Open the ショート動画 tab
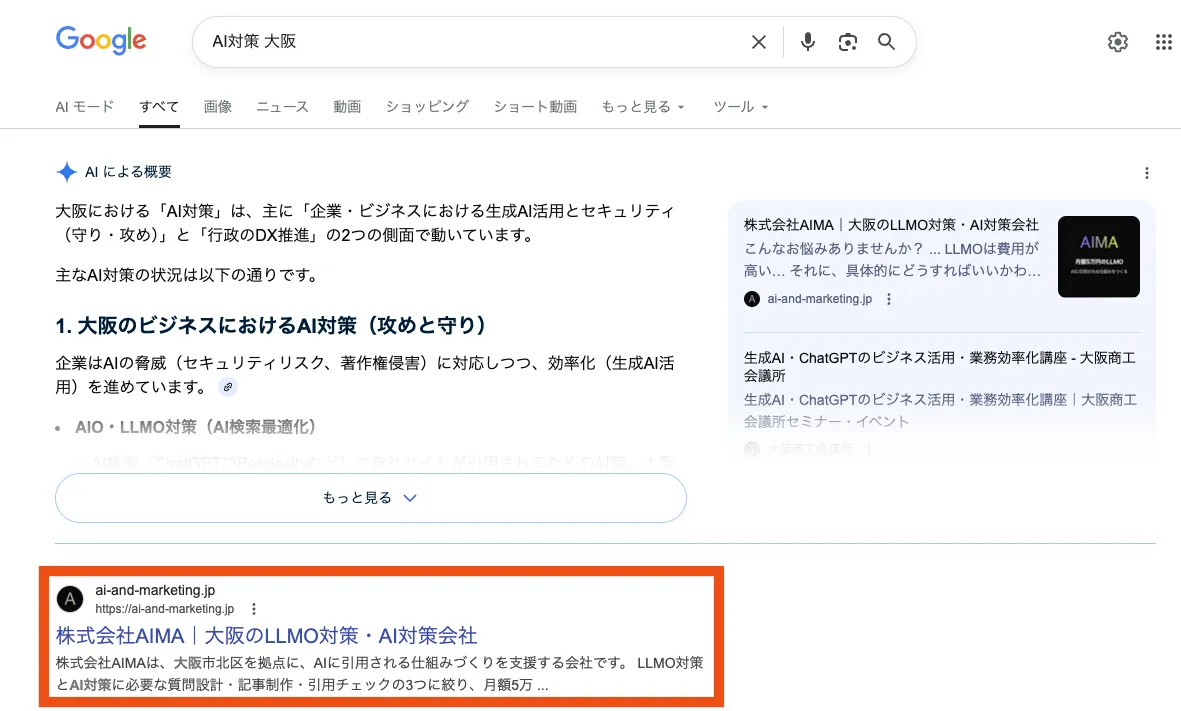This screenshot has height=711, width=1181. point(535,107)
